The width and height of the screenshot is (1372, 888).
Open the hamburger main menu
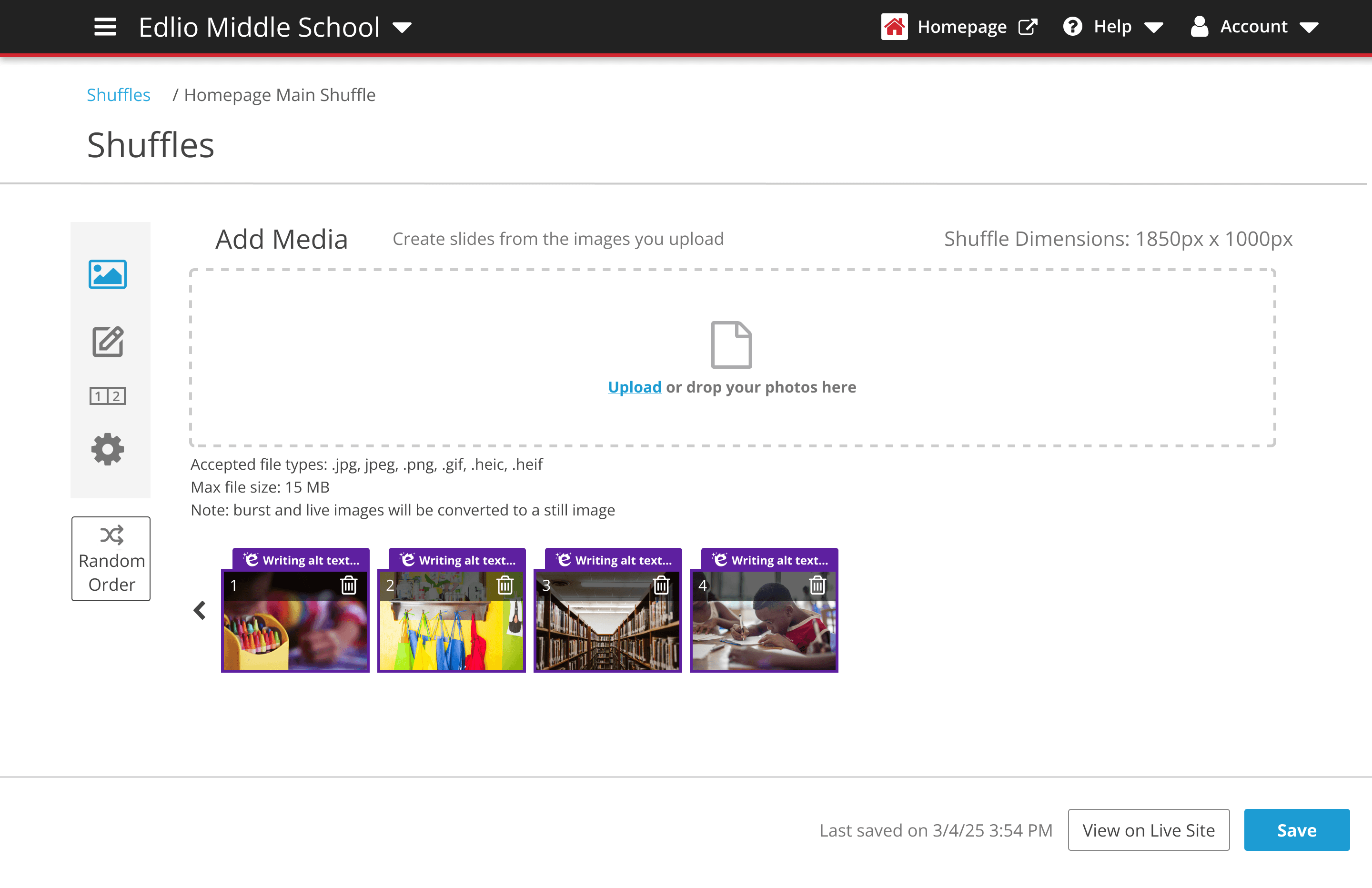click(105, 27)
